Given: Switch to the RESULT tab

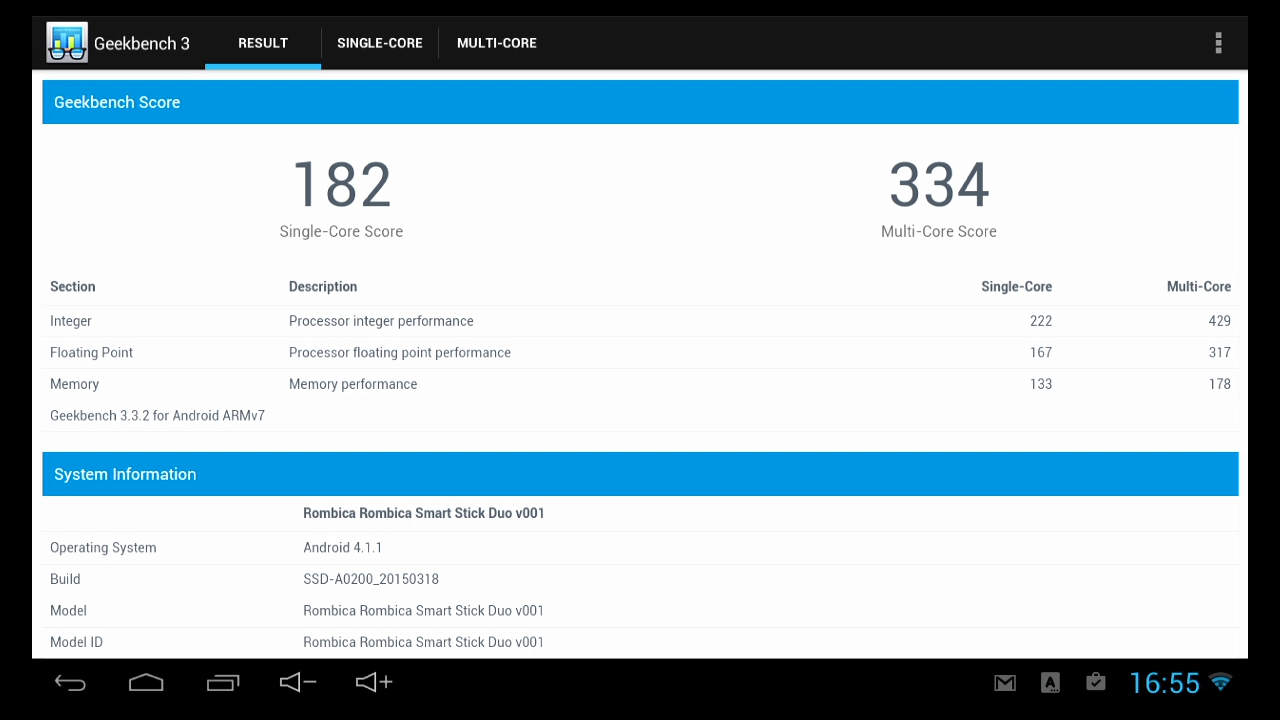Looking at the screenshot, I should point(263,43).
